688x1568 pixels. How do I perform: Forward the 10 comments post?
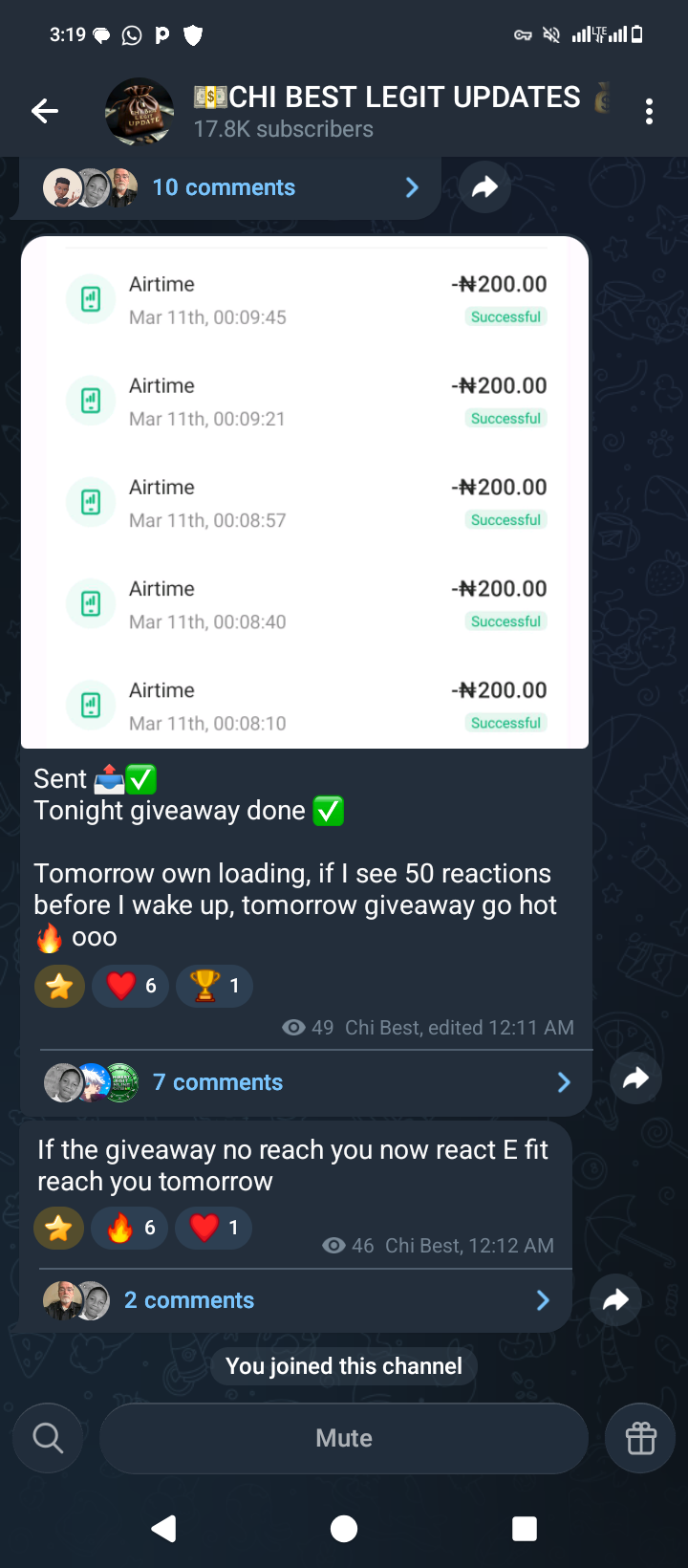click(484, 187)
